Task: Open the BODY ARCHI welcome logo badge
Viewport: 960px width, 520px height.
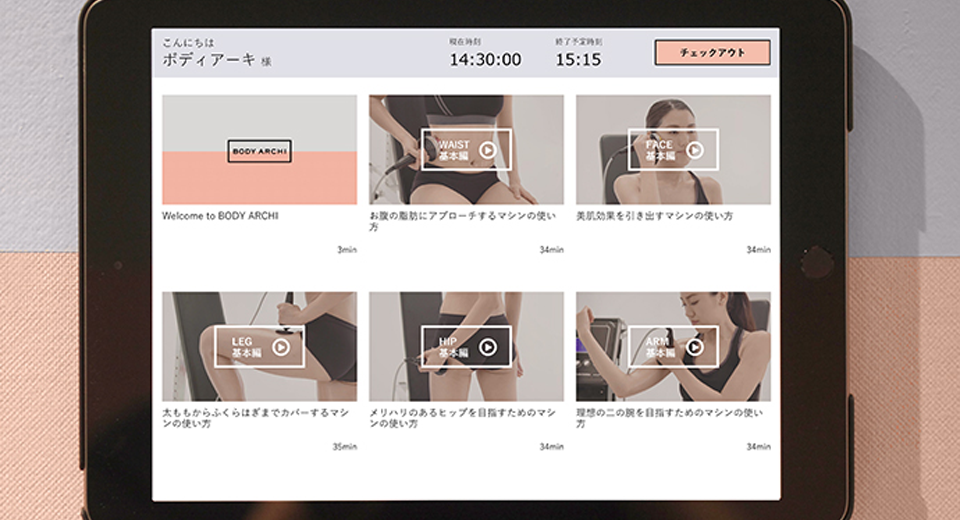Action: point(260,151)
